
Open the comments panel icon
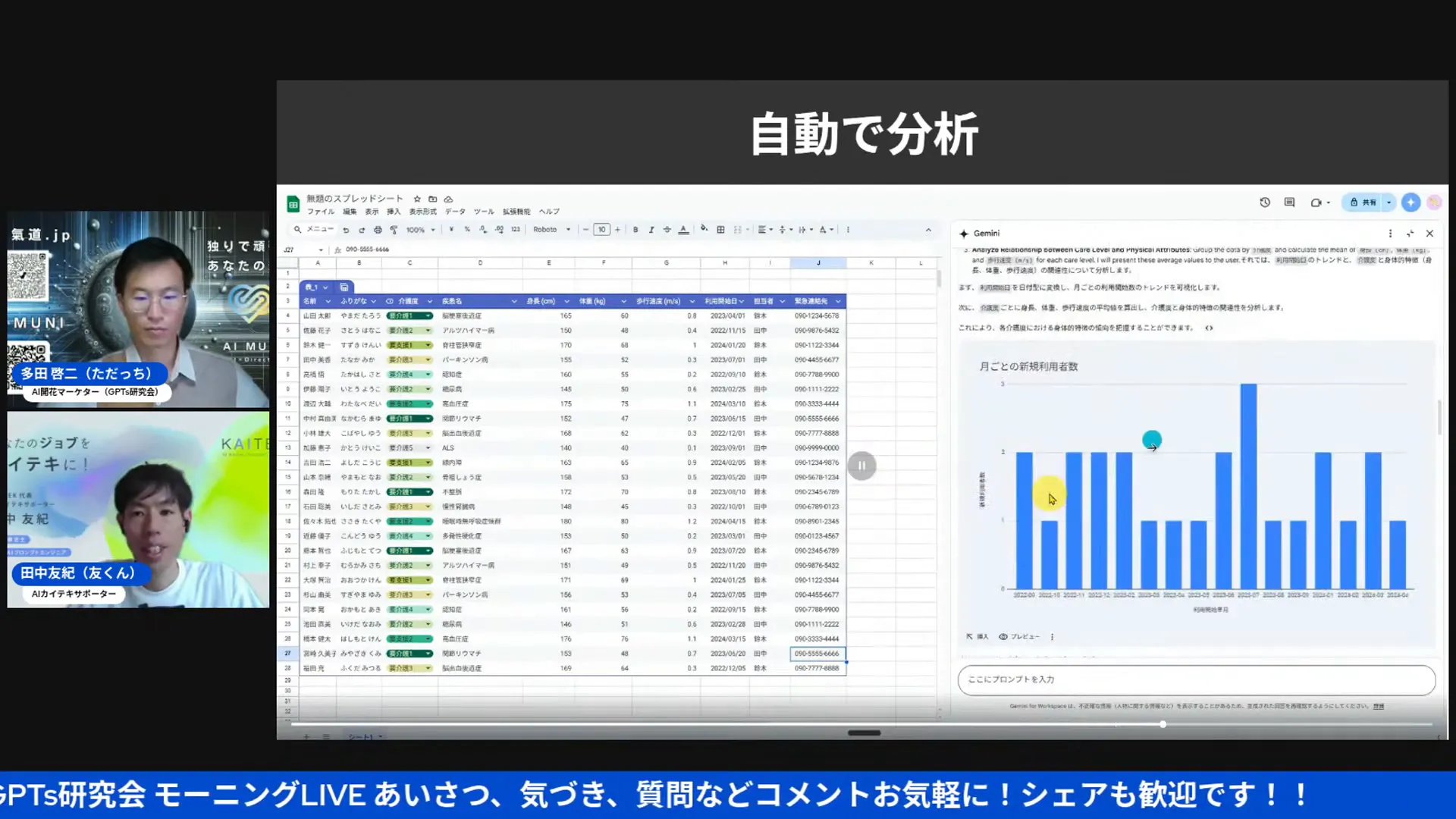coord(1289,202)
